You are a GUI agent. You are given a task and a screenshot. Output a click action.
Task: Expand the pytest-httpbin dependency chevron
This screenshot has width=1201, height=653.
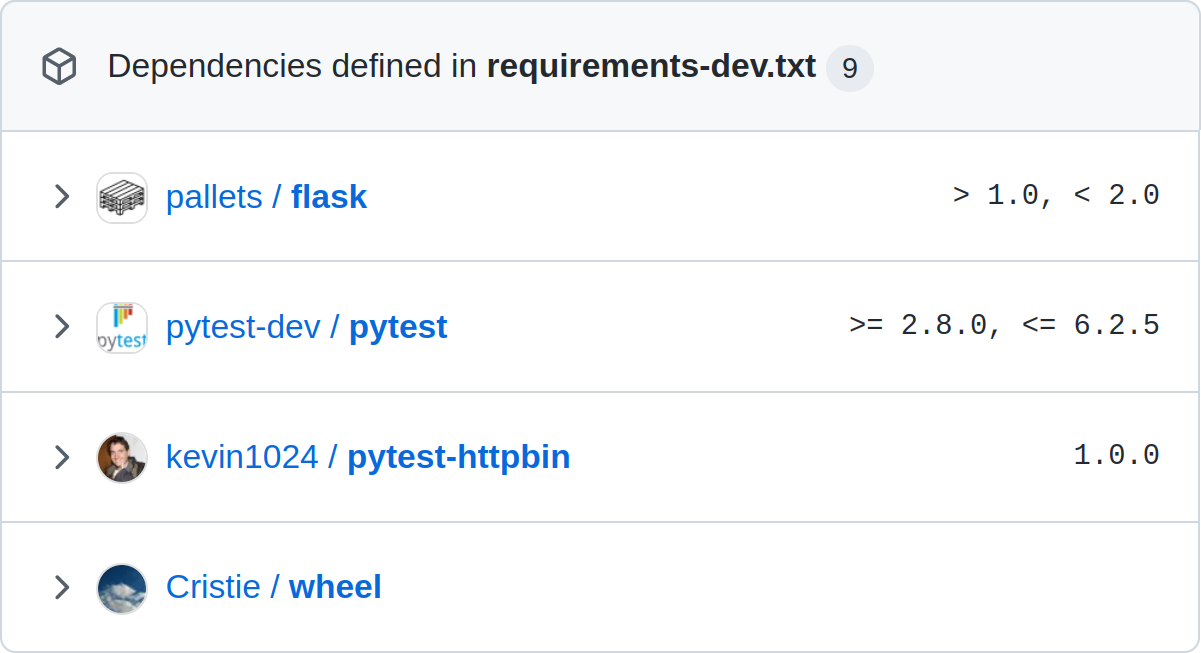[62, 457]
